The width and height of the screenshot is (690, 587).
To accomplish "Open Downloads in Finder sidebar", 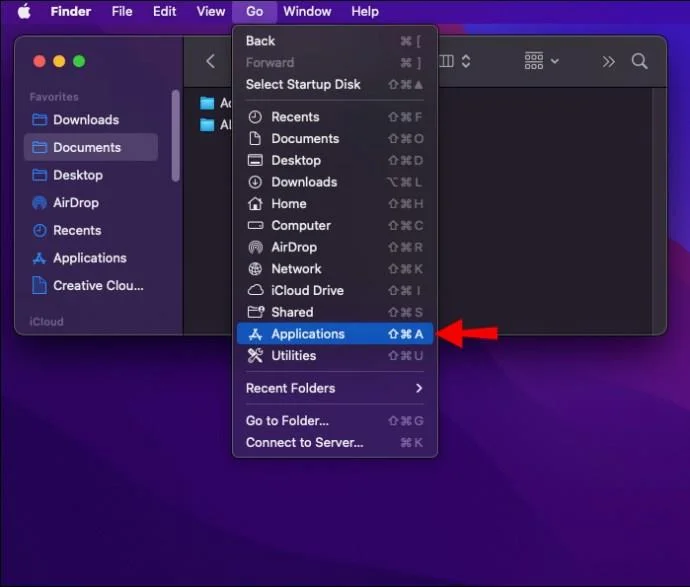I will [91, 120].
